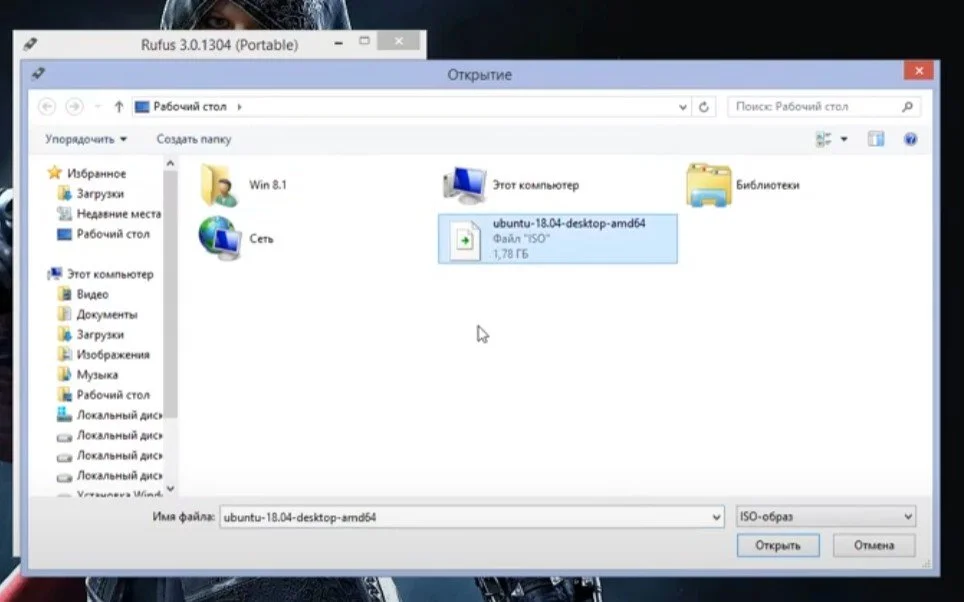
Task: Refresh the current folder view
Action: click(x=704, y=107)
